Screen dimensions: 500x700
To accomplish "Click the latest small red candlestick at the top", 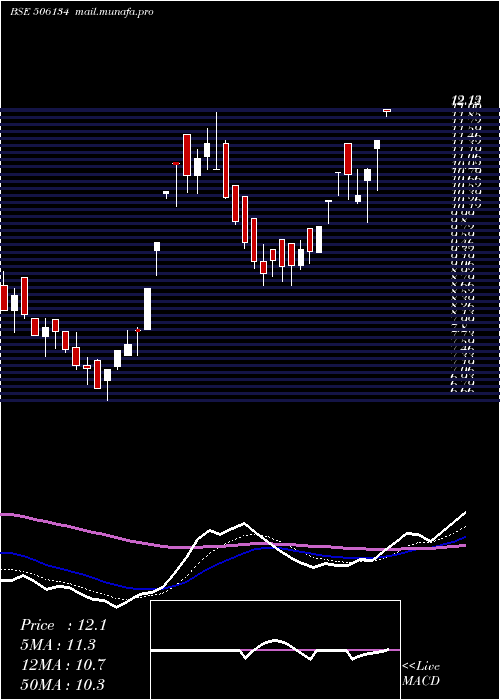I will 387,111.
